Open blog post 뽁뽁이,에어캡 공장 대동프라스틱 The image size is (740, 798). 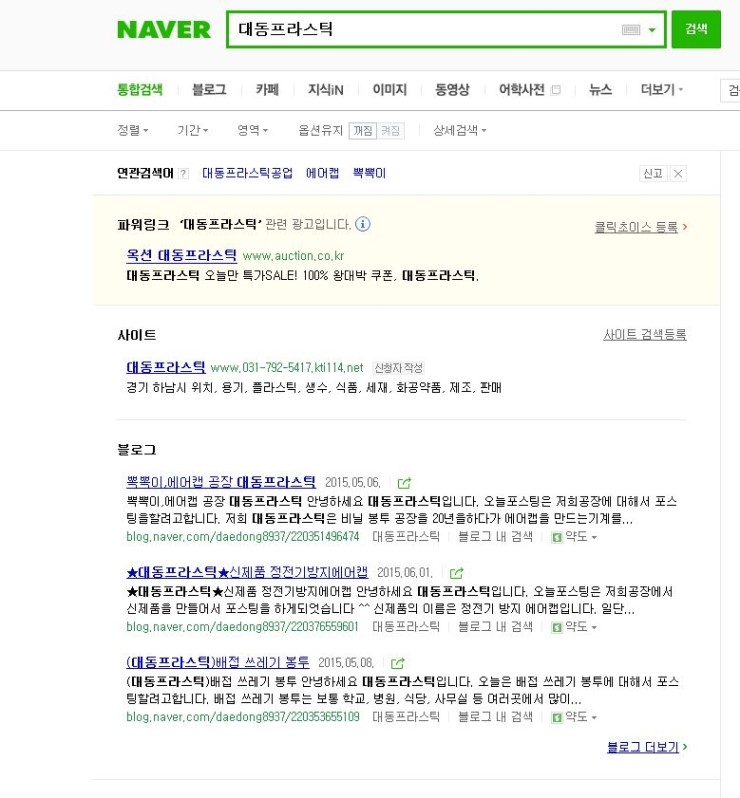tap(221, 481)
